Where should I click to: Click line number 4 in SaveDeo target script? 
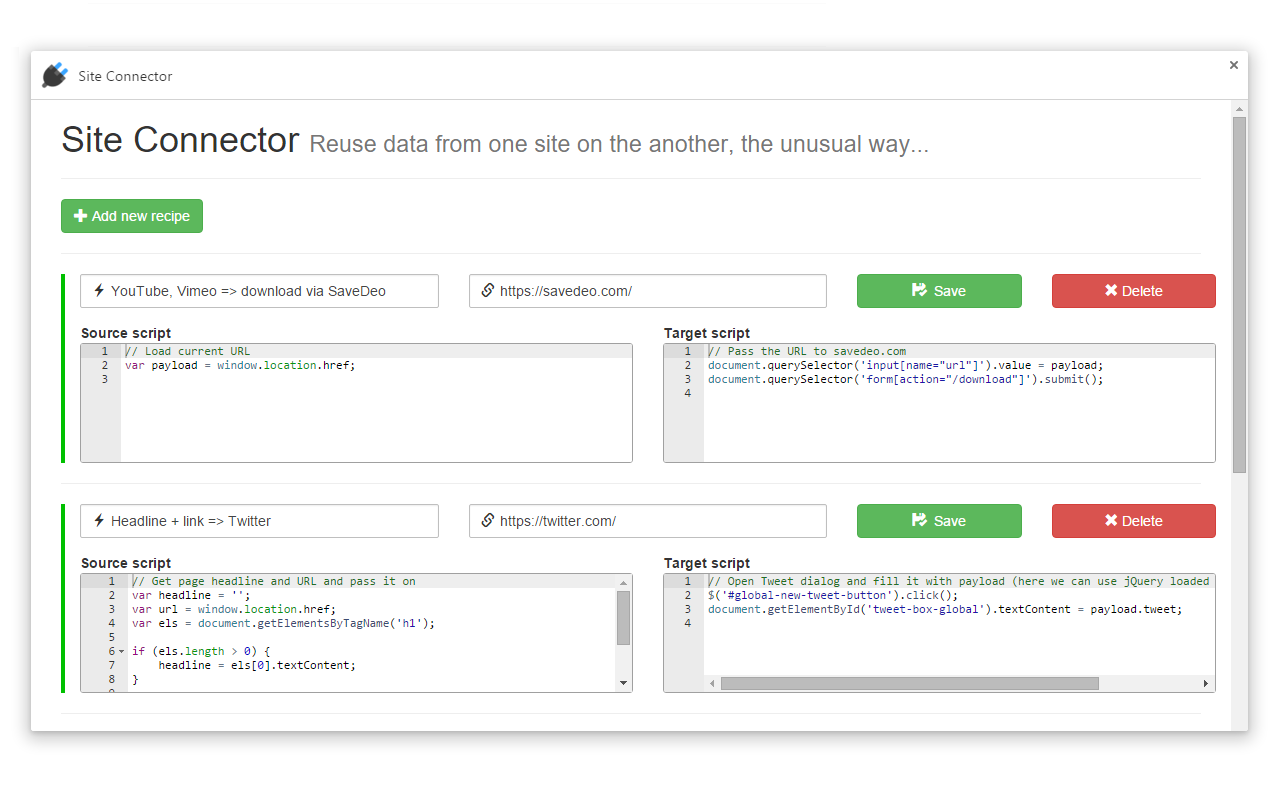687,393
